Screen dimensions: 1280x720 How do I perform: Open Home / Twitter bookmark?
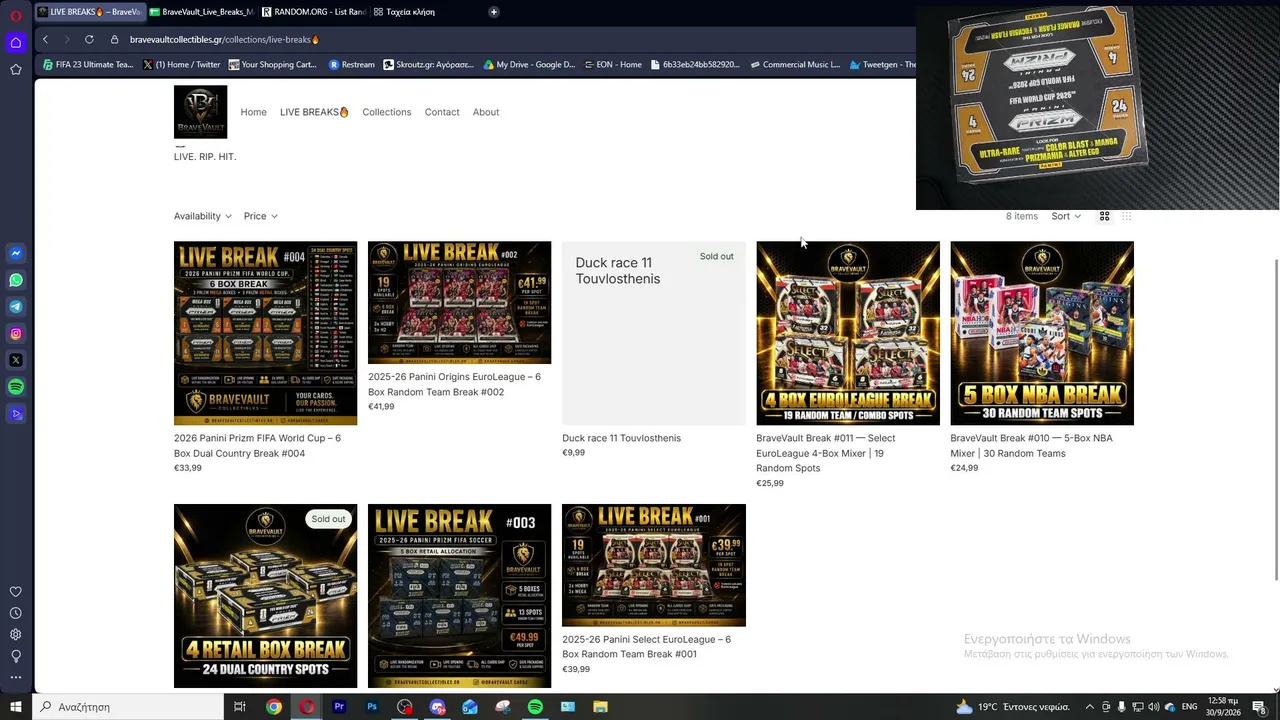[x=181, y=65]
